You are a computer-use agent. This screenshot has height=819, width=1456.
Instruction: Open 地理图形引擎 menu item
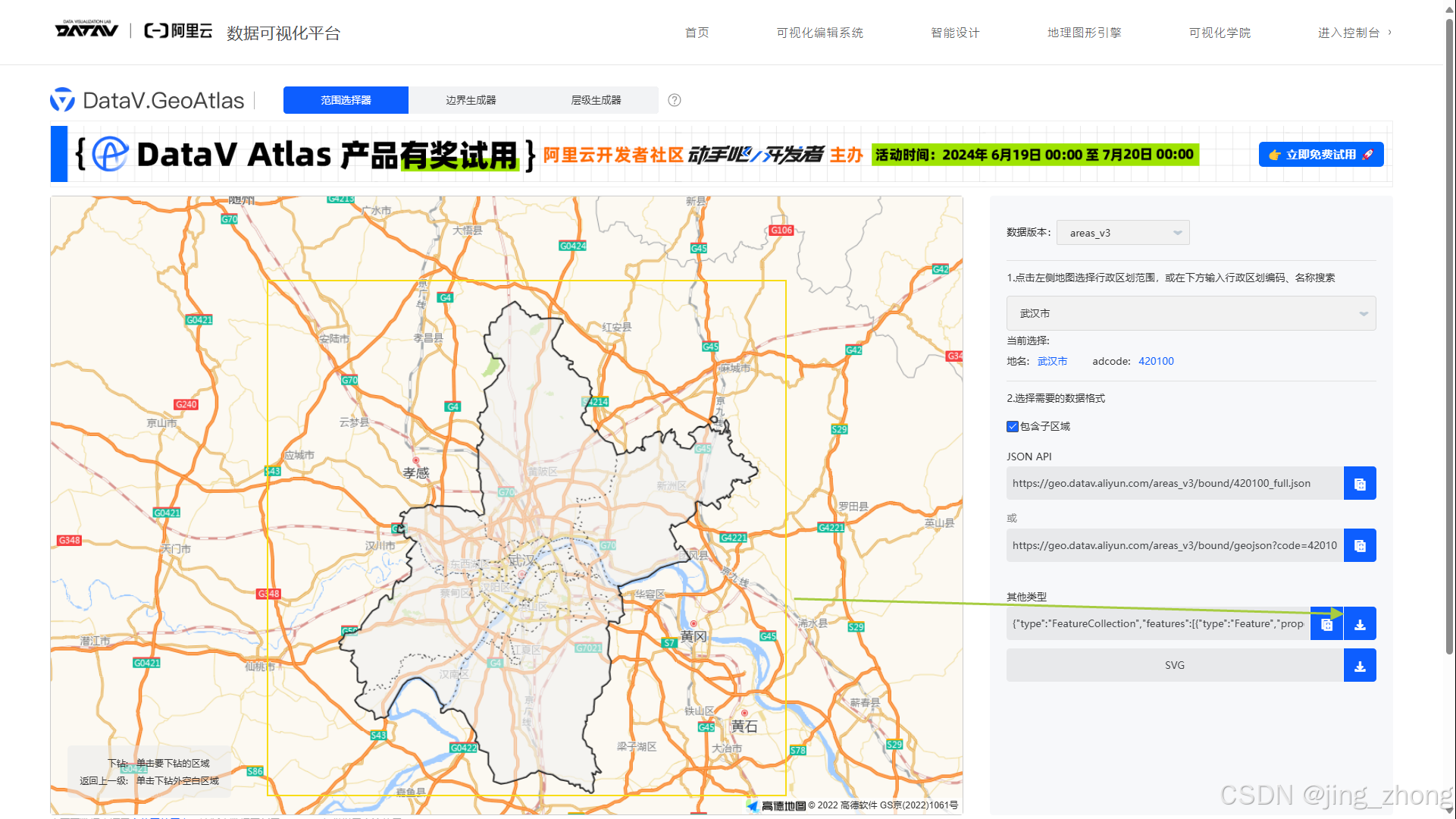[1085, 33]
